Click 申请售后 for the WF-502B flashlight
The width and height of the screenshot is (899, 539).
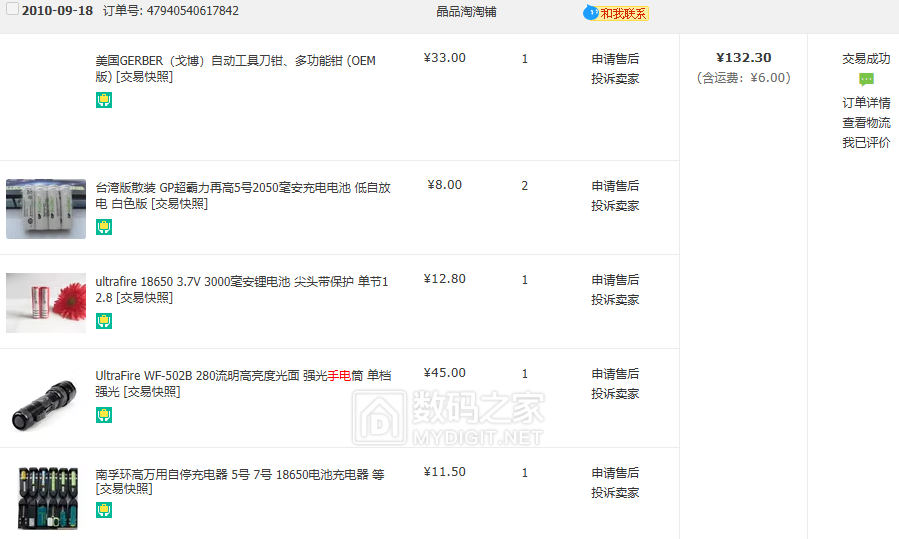(x=615, y=374)
